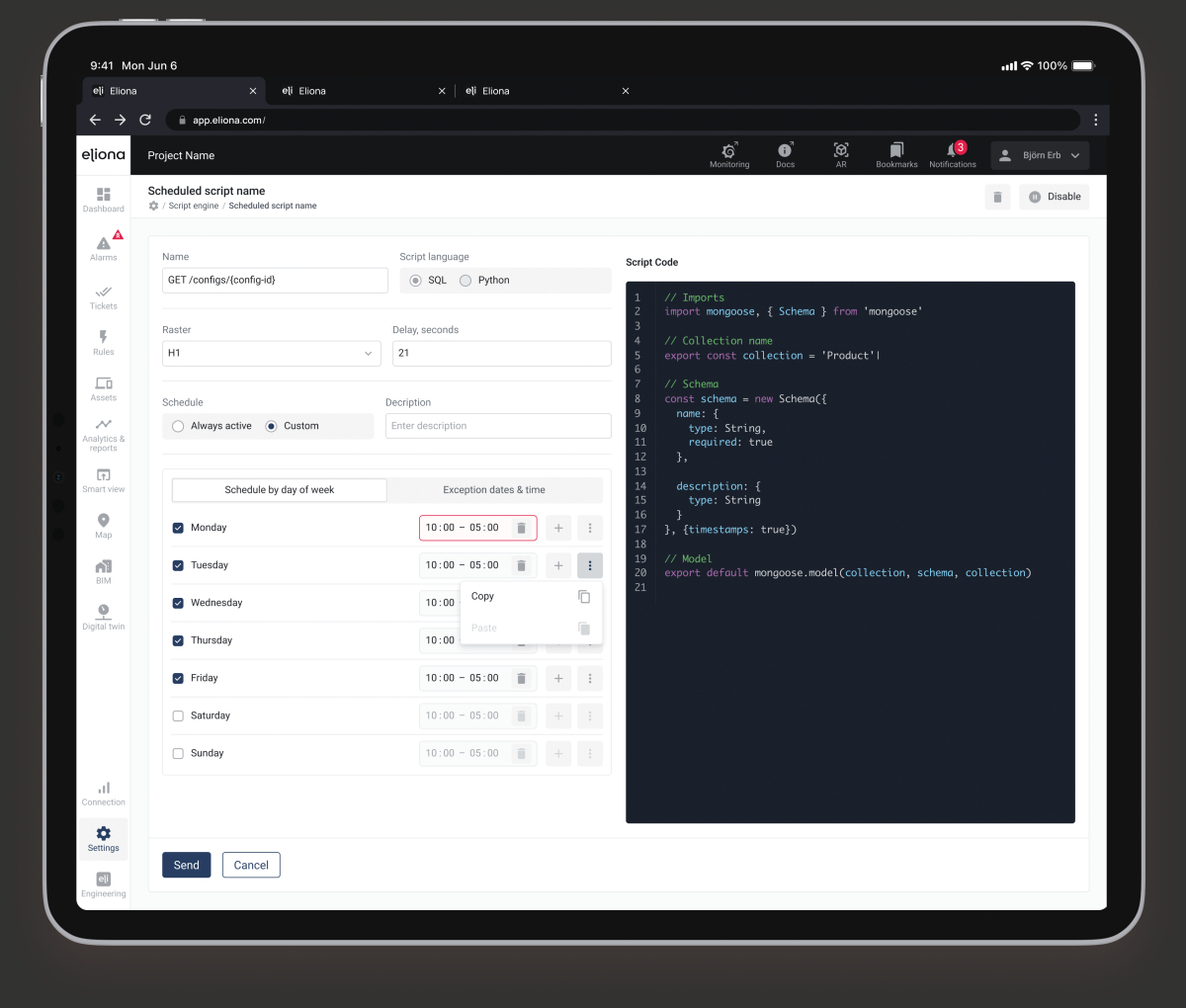Click the Enter description field
The height and width of the screenshot is (1008, 1186).
pyautogui.click(x=498, y=426)
